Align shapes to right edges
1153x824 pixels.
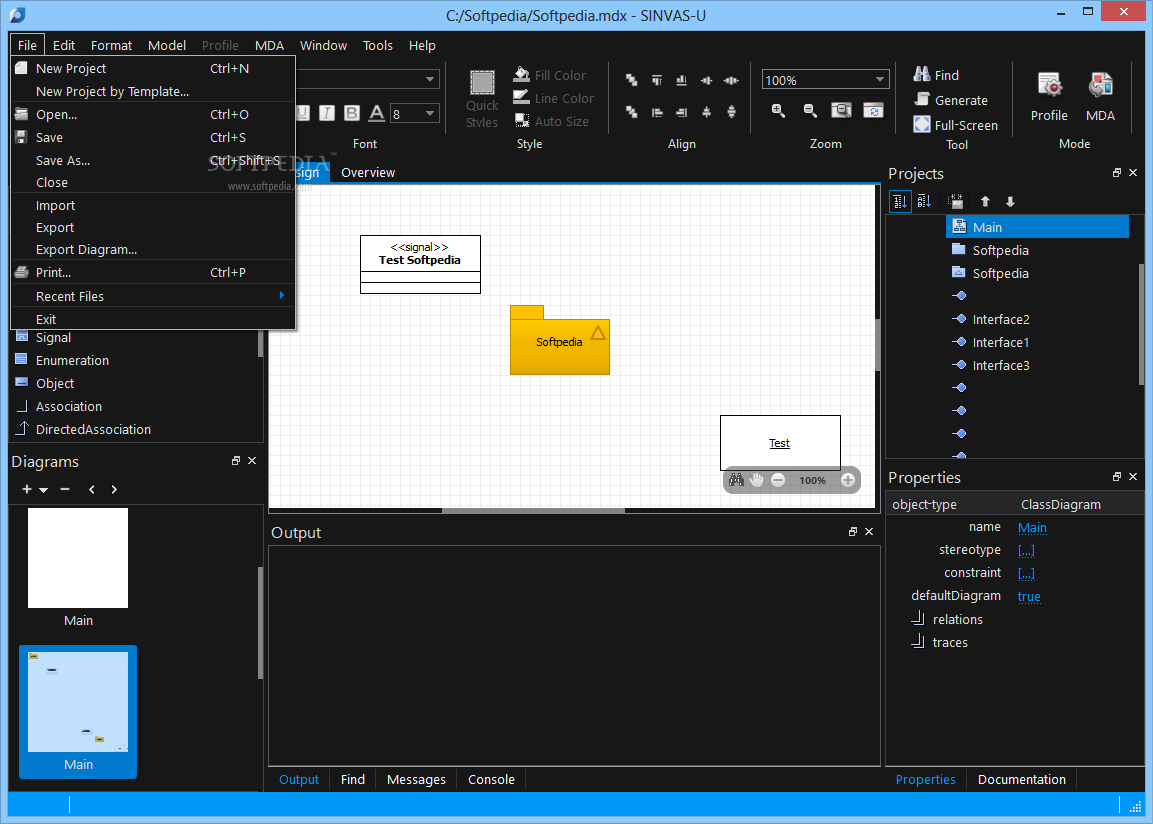point(682,112)
